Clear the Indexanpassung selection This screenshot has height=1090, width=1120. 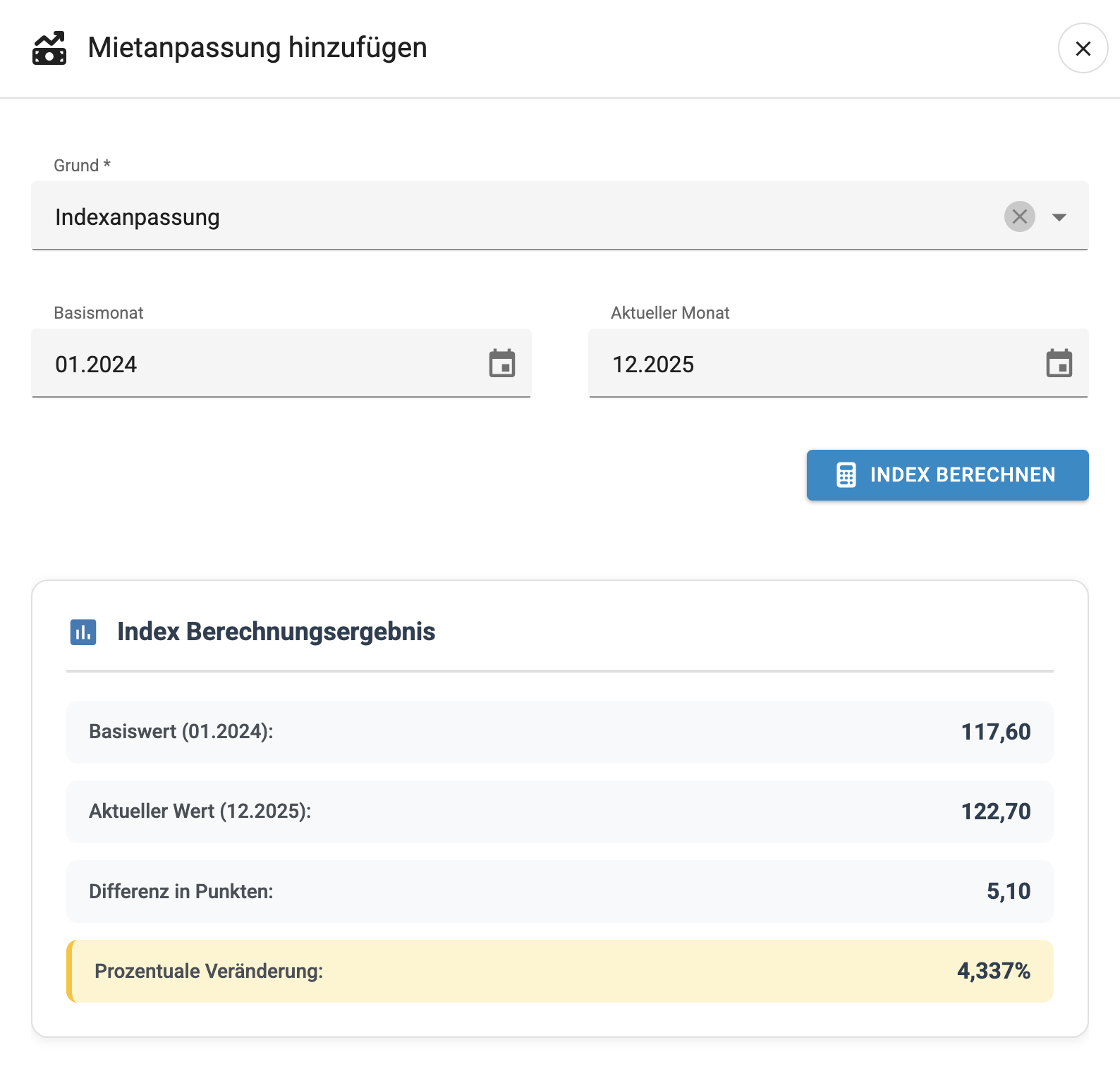click(x=1019, y=216)
